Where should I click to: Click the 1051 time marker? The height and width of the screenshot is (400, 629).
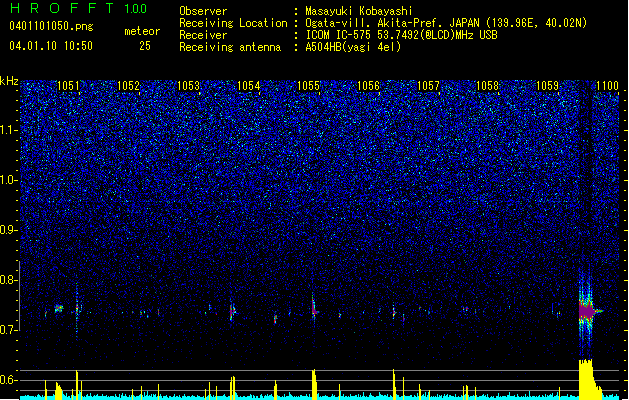pos(68,86)
